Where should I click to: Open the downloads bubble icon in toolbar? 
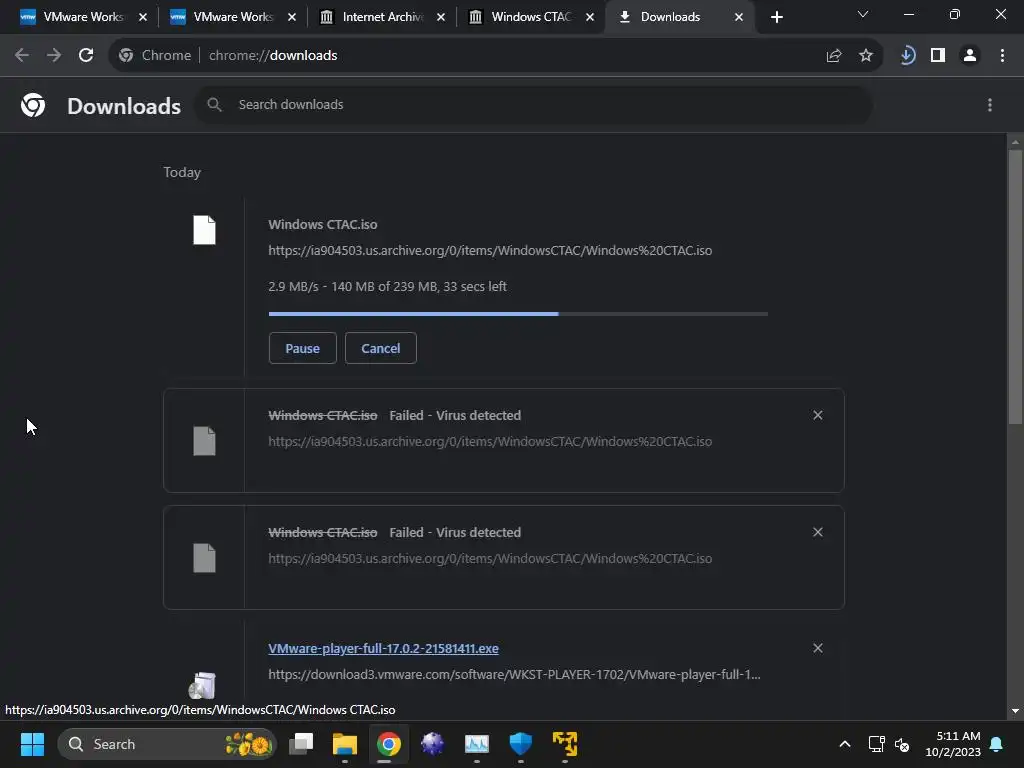click(907, 56)
